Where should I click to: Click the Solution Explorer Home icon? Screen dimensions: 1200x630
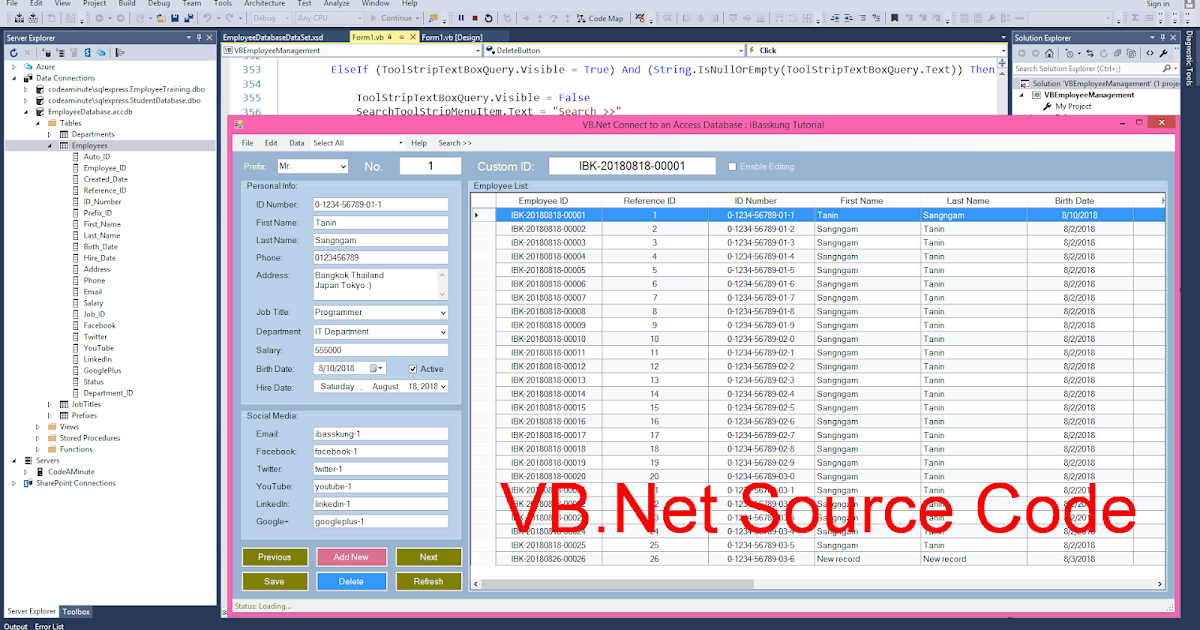1048,53
